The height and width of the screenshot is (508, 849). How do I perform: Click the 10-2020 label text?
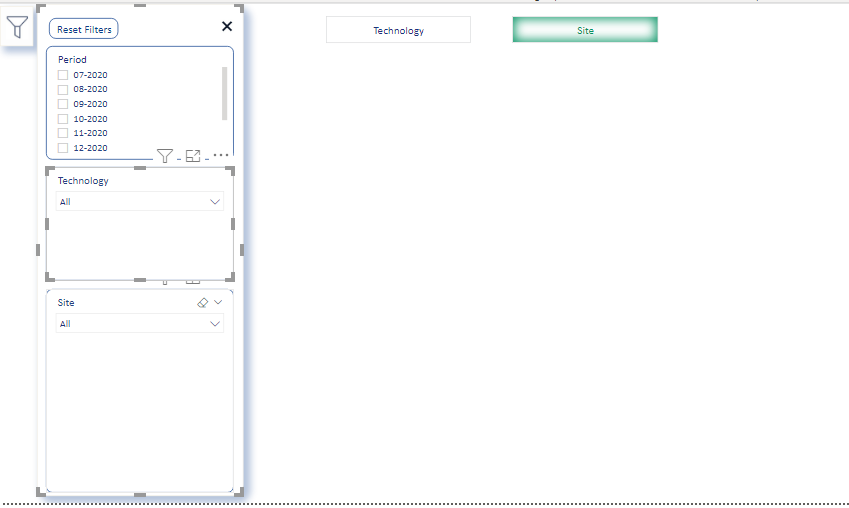[x=90, y=119]
